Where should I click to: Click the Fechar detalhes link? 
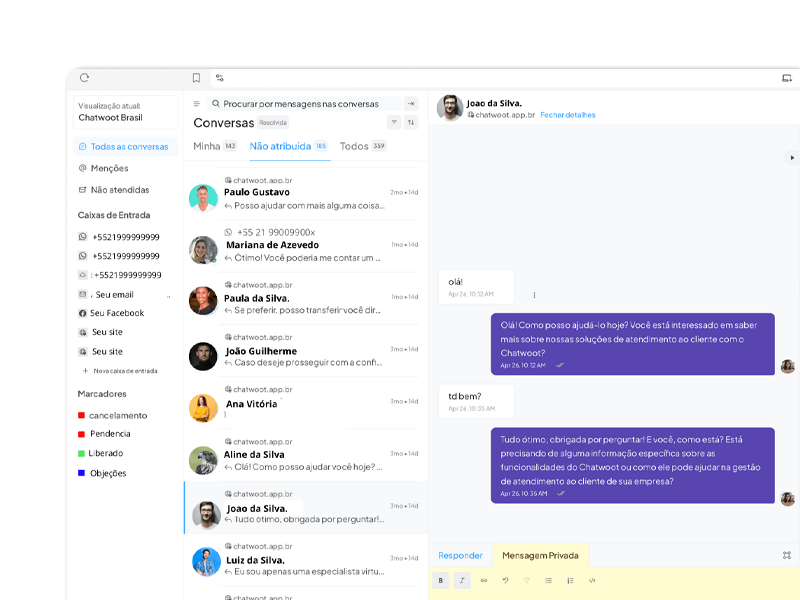pos(567,115)
